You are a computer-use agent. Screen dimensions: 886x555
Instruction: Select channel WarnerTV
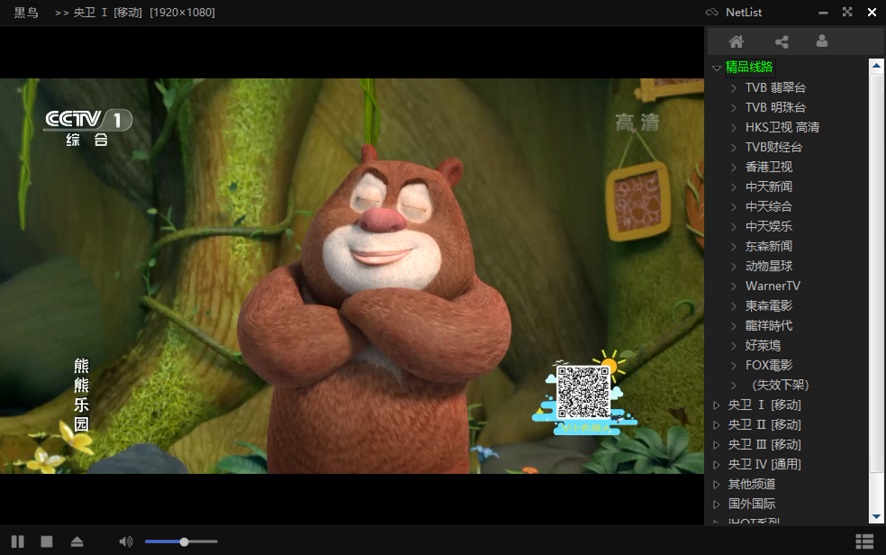click(x=772, y=285)
